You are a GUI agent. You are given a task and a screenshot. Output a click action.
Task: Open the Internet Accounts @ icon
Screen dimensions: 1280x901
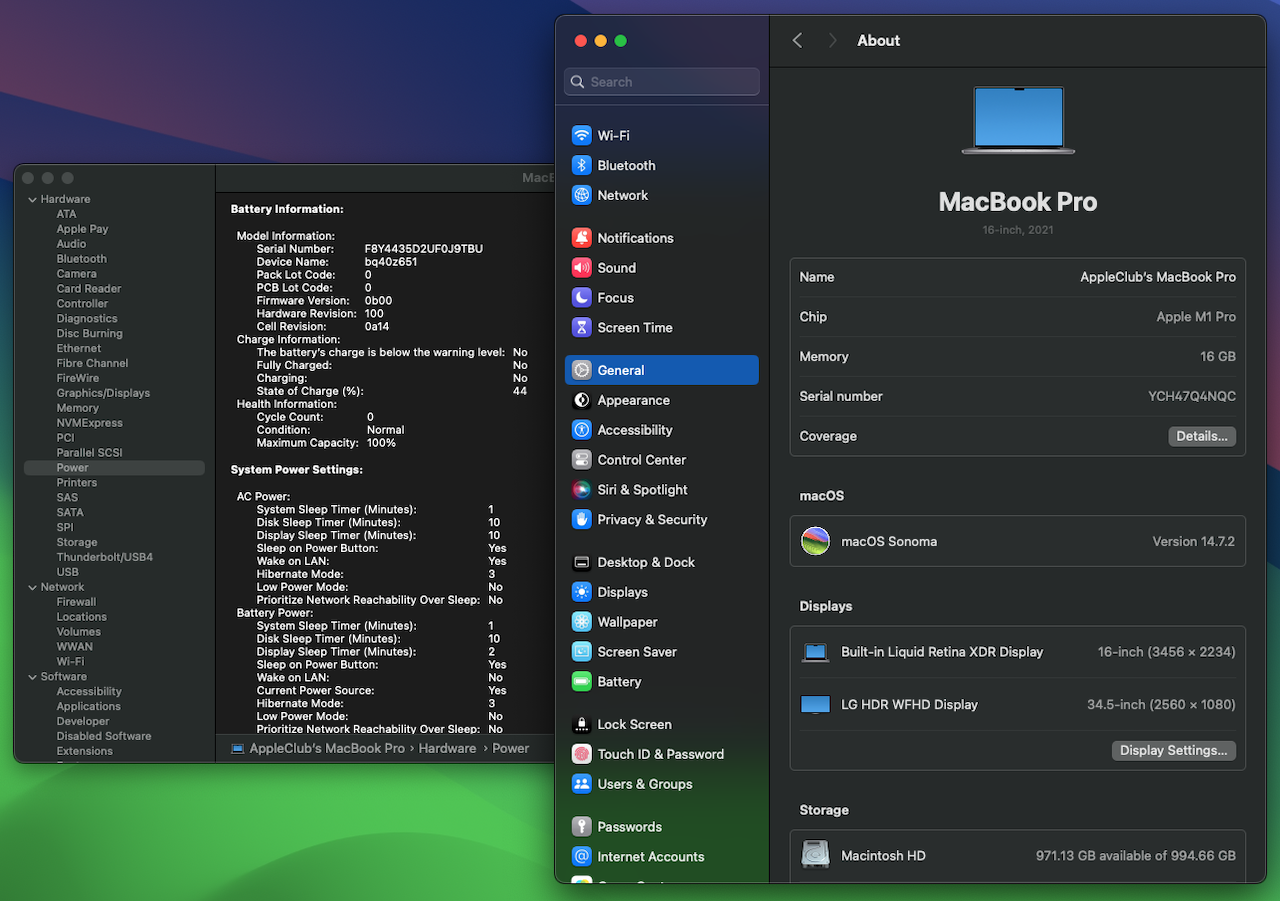click(581, 857)
